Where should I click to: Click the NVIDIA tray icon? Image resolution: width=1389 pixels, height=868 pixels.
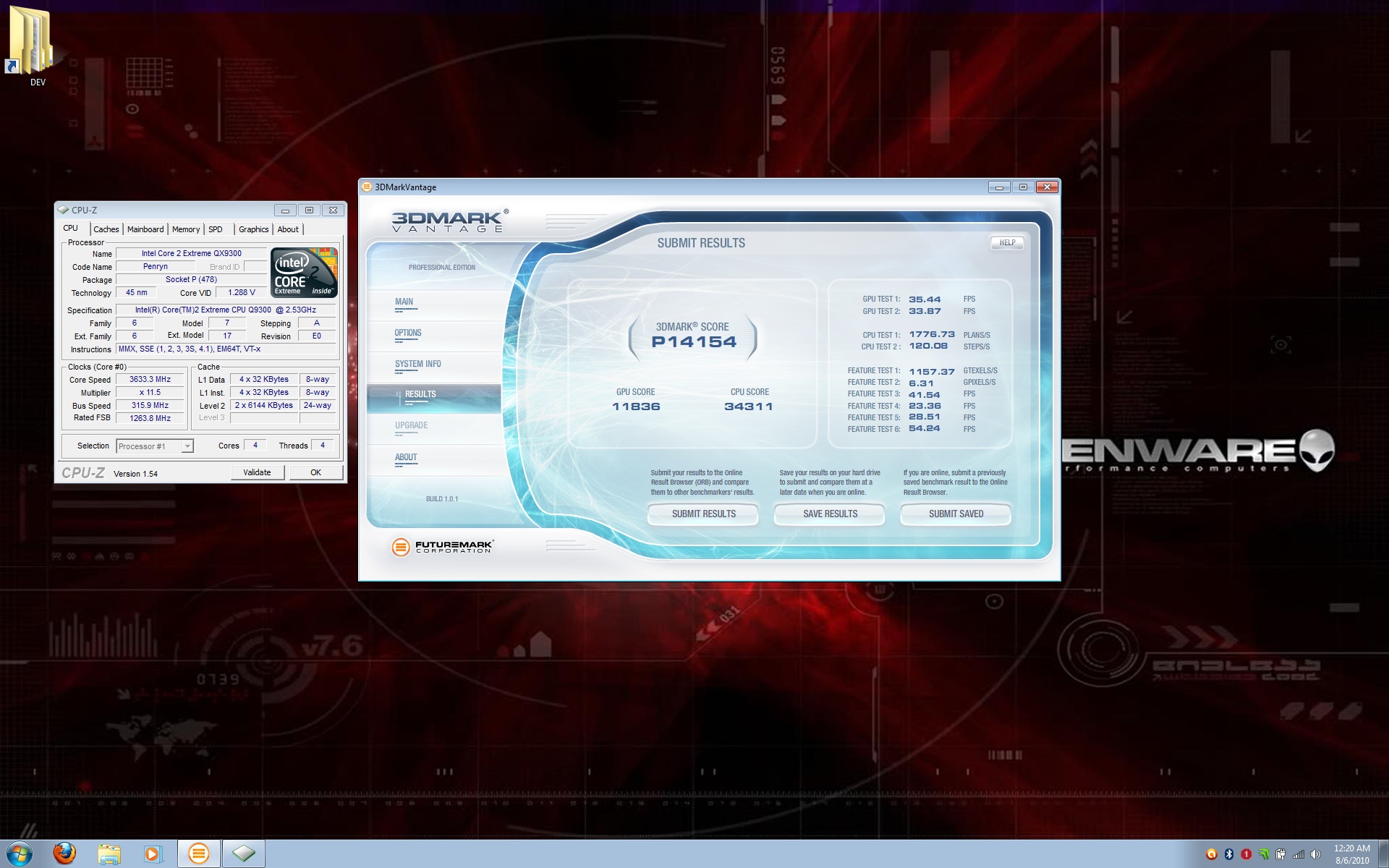[x=1263, y=854]
